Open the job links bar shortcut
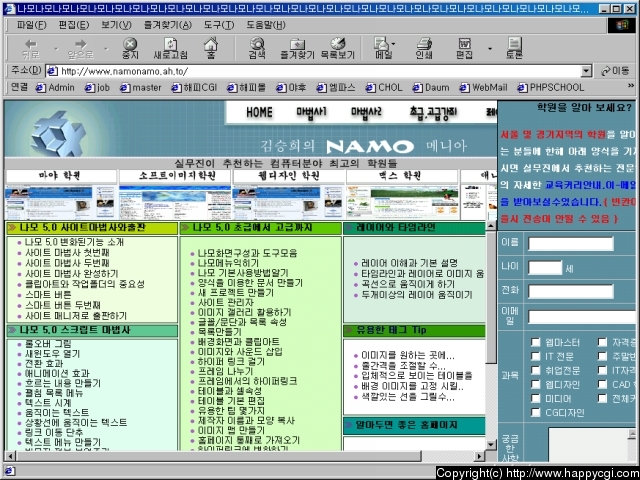 [x=97, y=87]
